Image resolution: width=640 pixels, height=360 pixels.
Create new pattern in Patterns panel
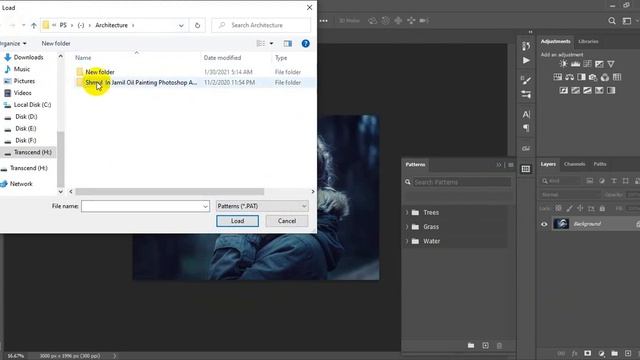pos(485,345)
